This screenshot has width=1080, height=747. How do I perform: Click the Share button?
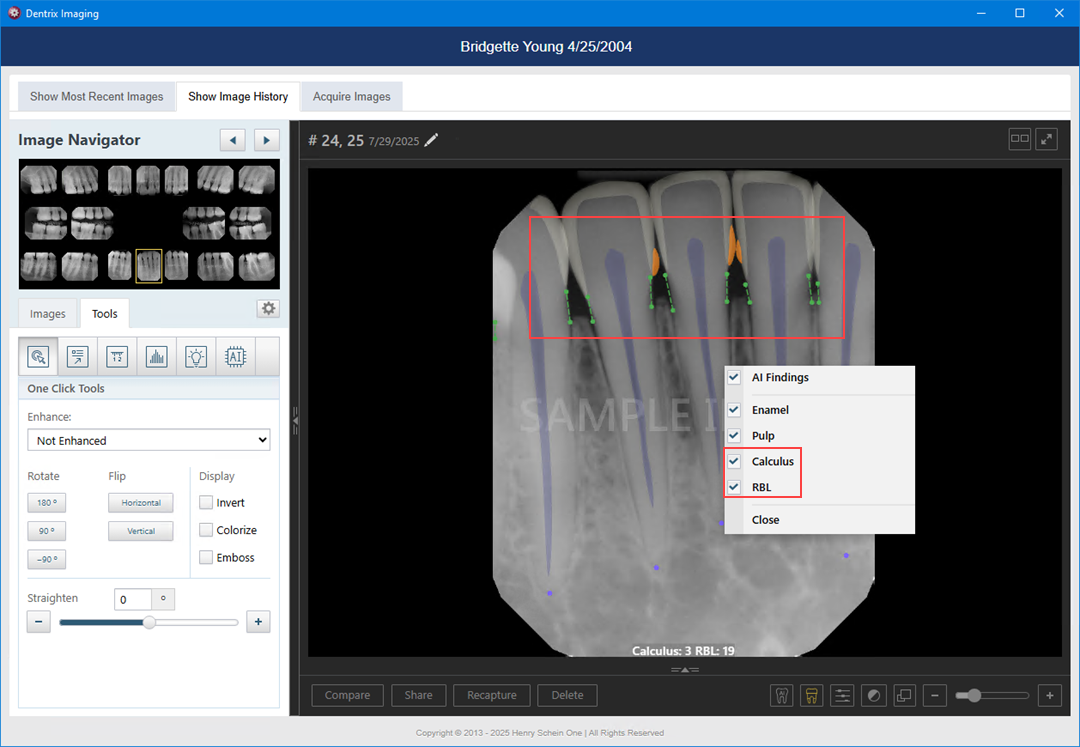(419, 695)
